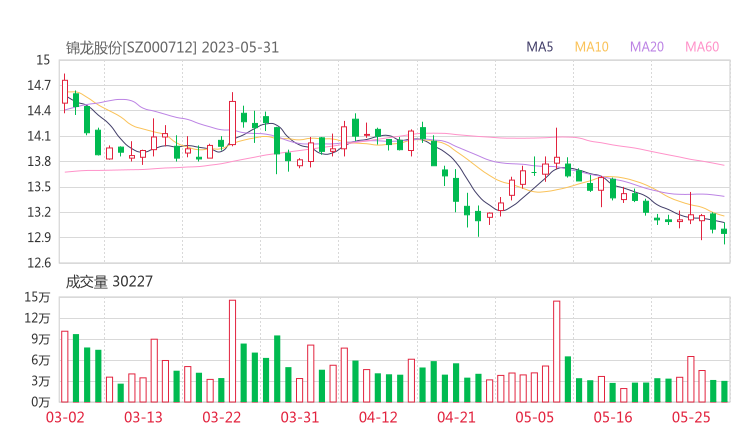Screen dimensions: 740x440
Task: Click the 03-02 date label
Action: point(65,417)
